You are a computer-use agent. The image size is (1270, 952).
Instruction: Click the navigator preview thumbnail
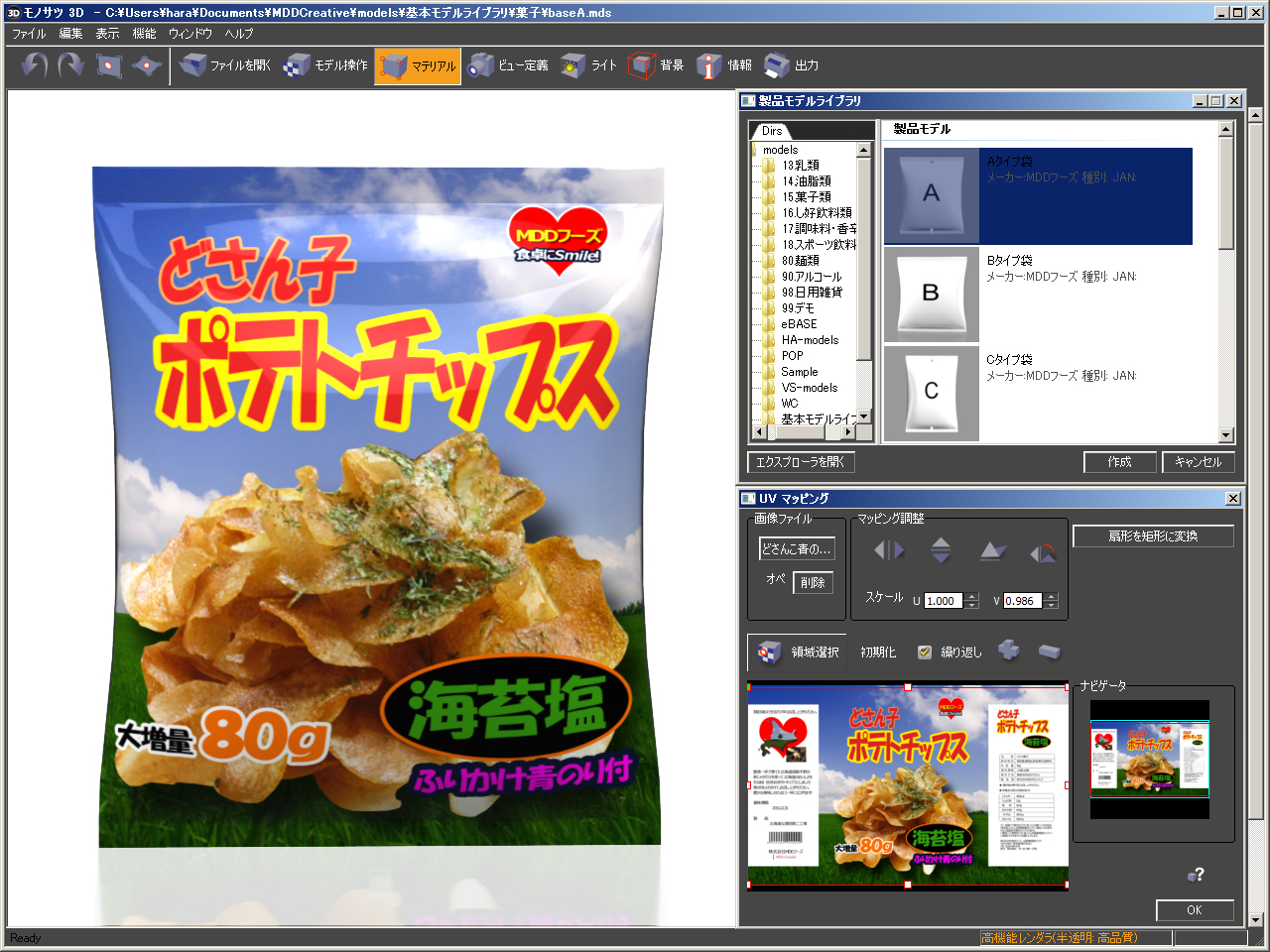click(1150, 760)
